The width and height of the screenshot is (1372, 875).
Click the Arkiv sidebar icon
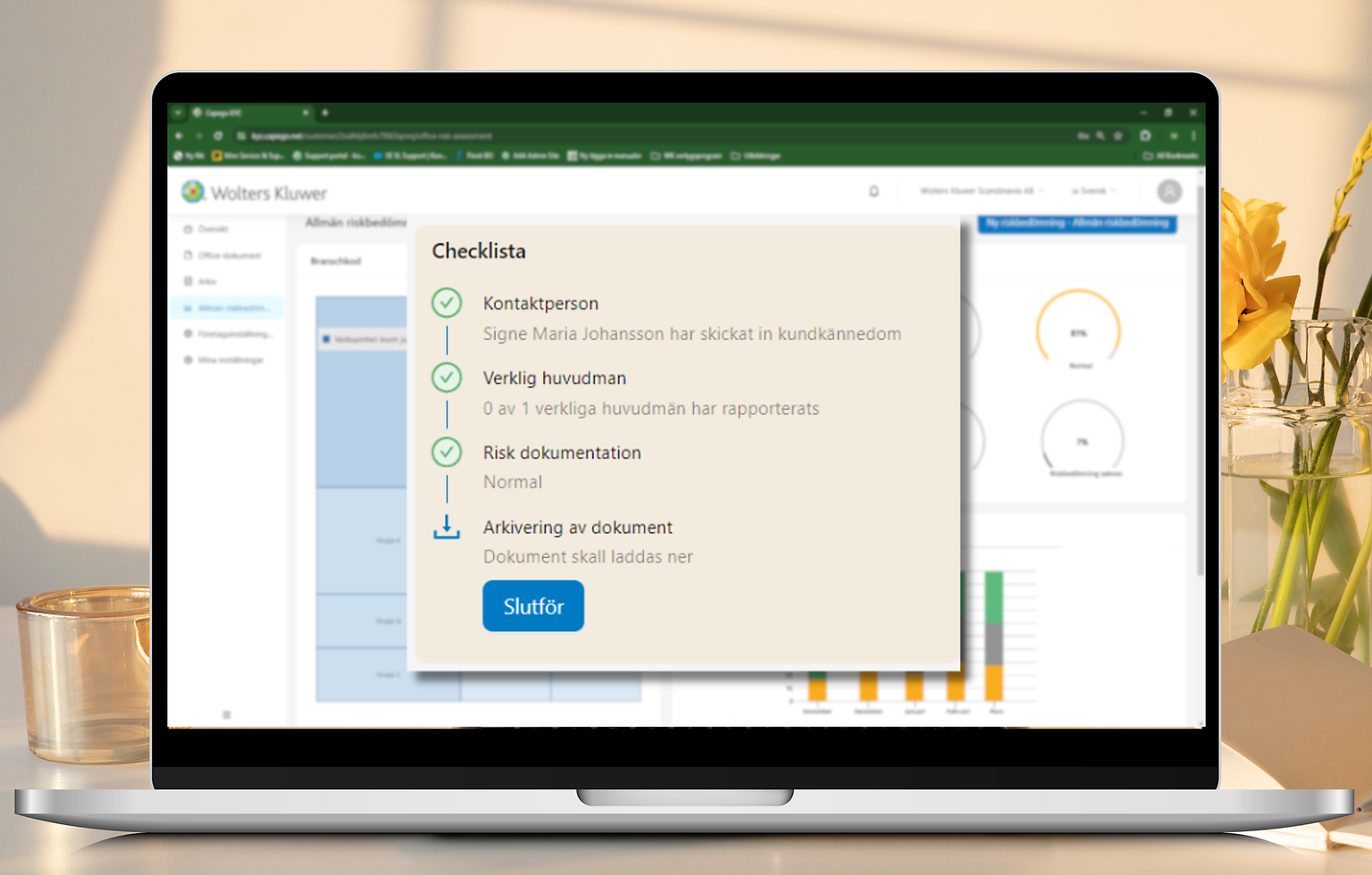click(188, 281)
